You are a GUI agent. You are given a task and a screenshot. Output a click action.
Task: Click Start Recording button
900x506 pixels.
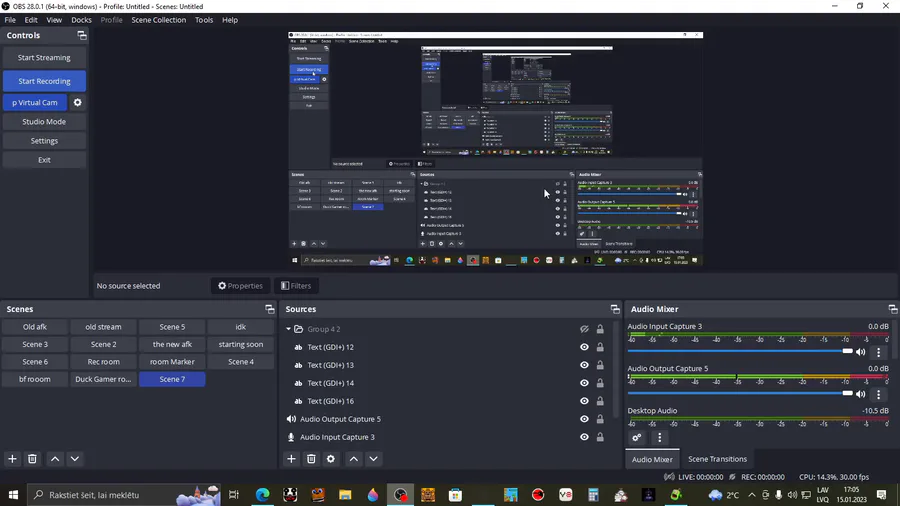pos(44,81)
